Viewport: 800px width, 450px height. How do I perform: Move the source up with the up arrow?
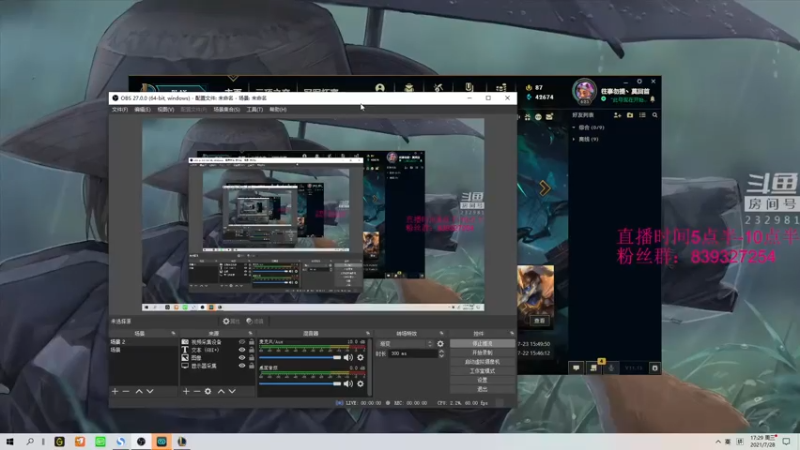click(x=221, y=391)
